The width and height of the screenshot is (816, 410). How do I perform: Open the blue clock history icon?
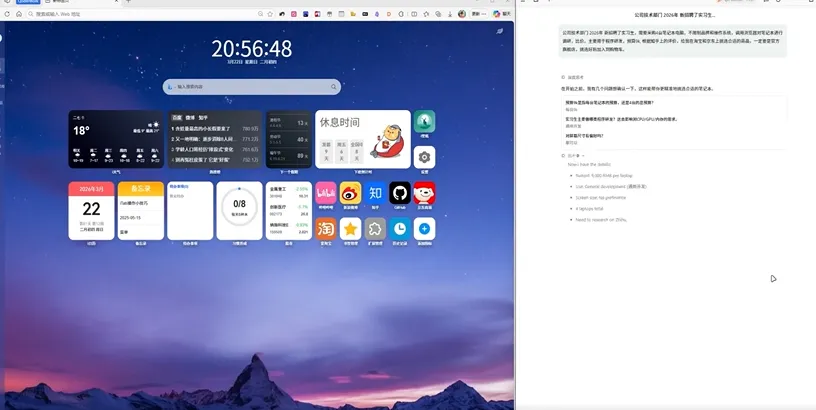pyautogui.click(x=400, y=228)
